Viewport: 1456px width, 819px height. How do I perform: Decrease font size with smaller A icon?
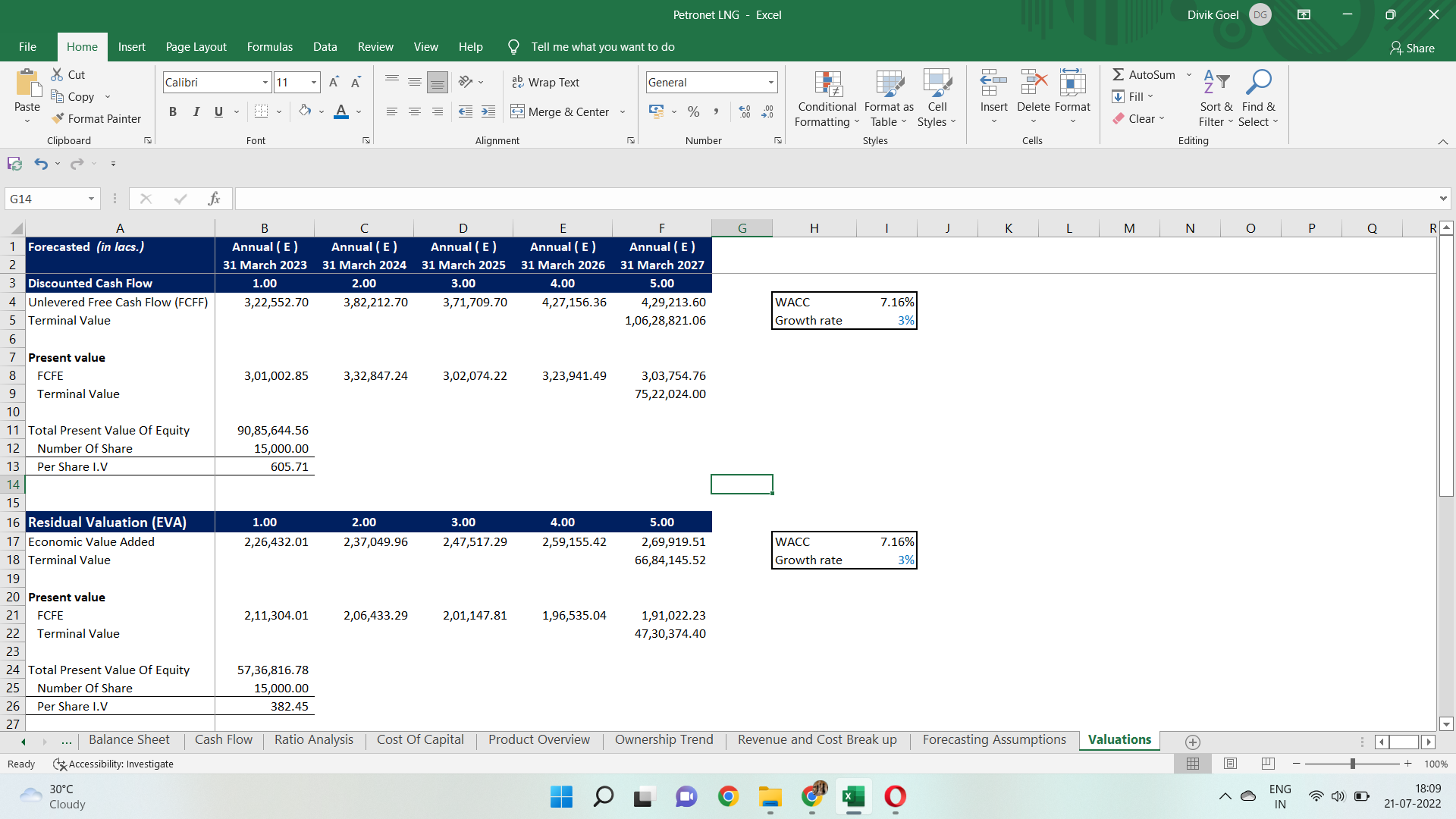(x=356, y=82)
